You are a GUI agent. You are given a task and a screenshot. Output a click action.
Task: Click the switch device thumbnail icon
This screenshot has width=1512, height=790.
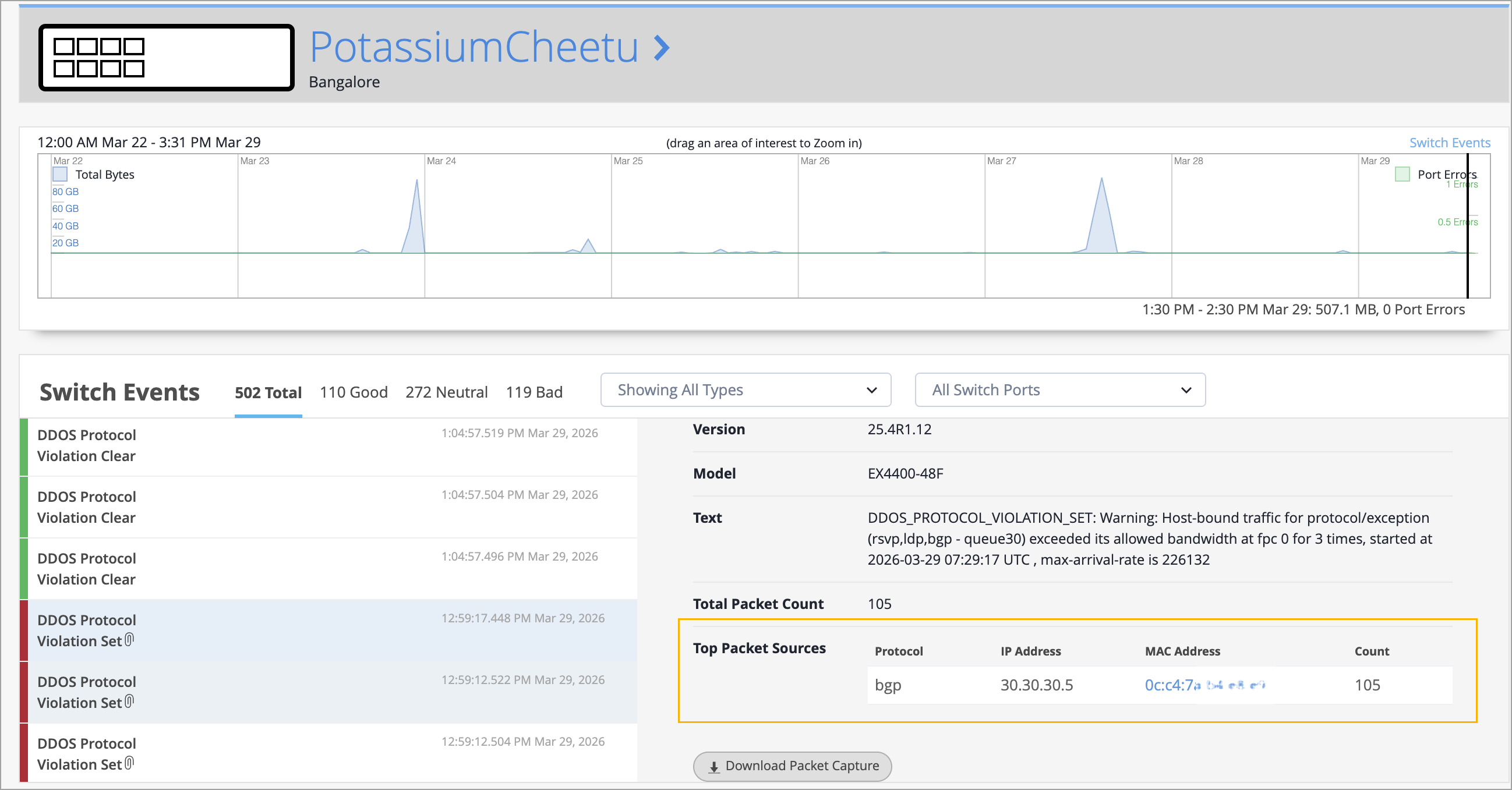coord(166,58)
